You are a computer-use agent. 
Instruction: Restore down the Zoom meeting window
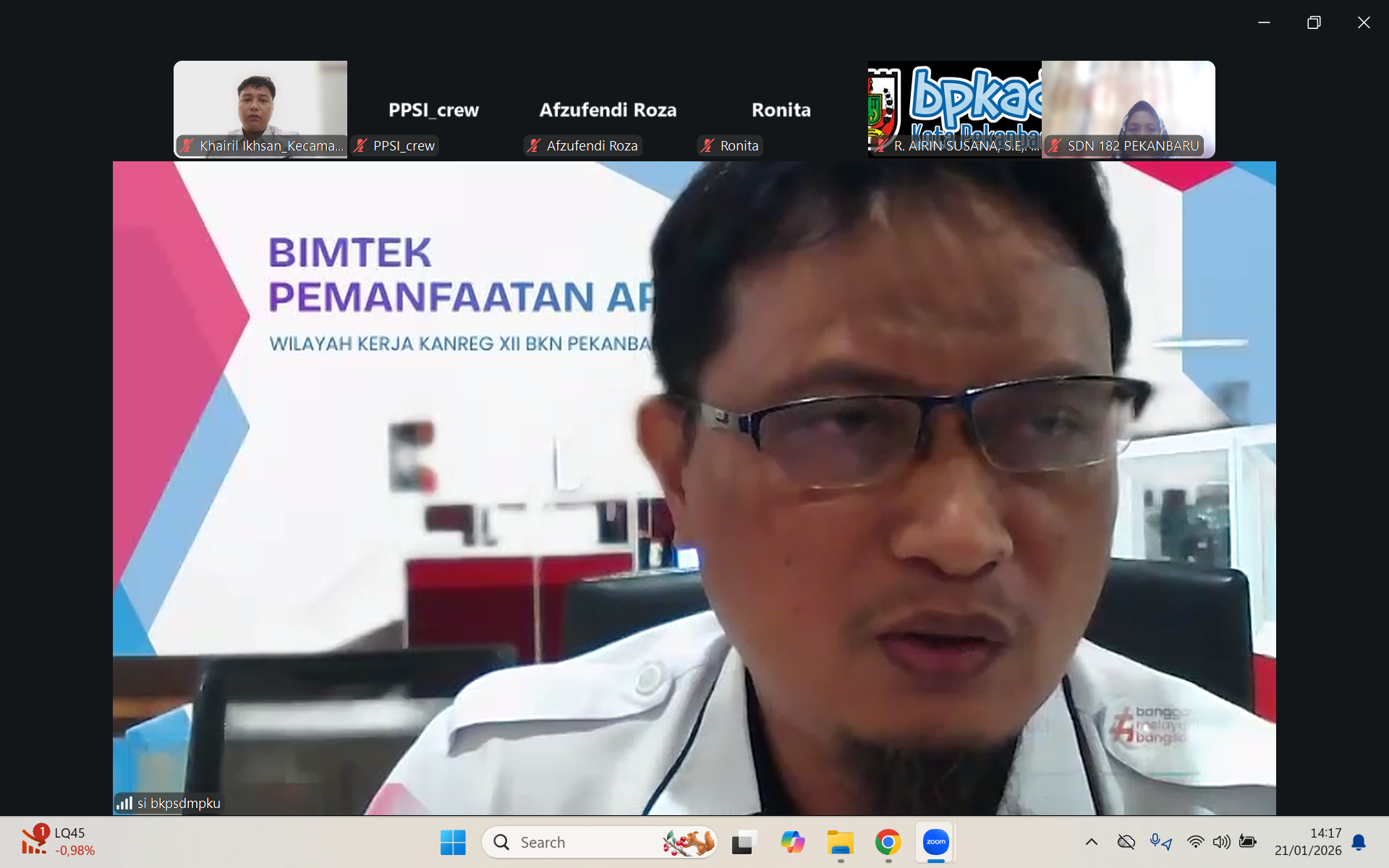click(1314, 22)
